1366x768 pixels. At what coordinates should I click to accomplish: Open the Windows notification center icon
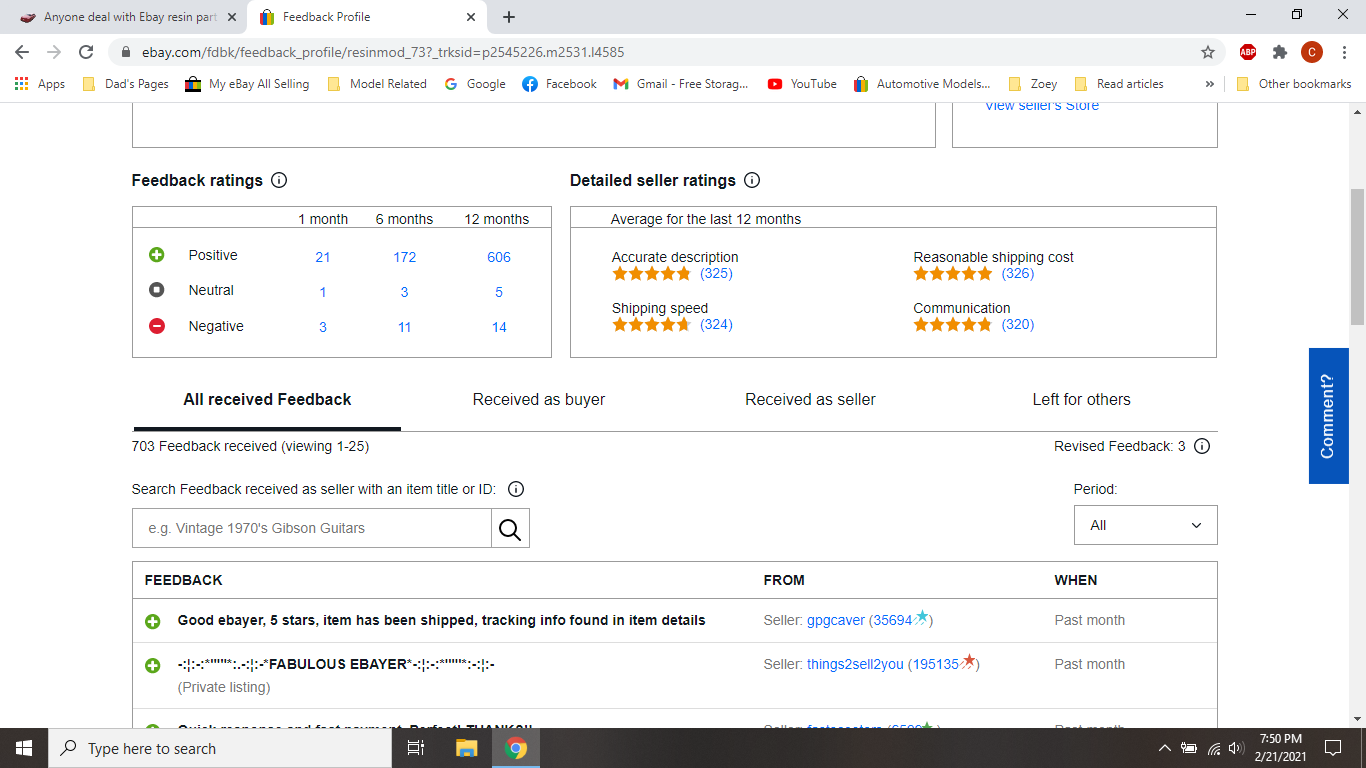(1333, 748)
